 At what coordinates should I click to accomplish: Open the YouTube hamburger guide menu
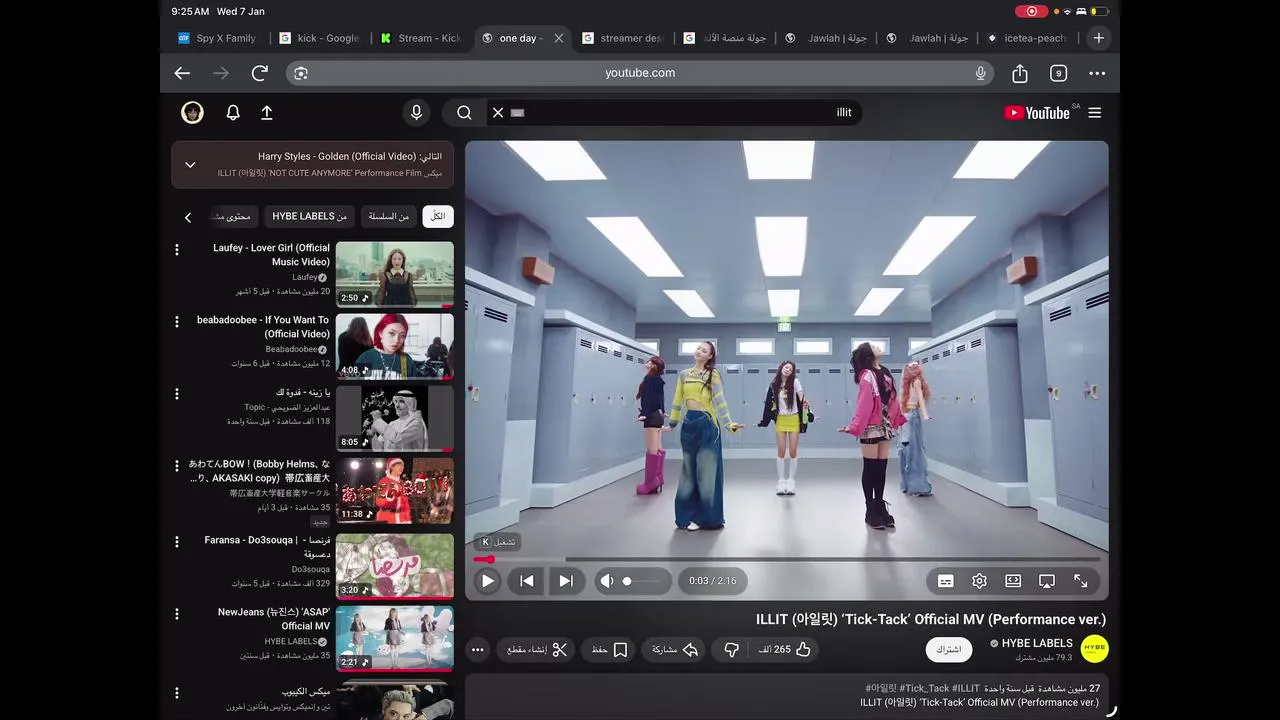point(1095,113)
